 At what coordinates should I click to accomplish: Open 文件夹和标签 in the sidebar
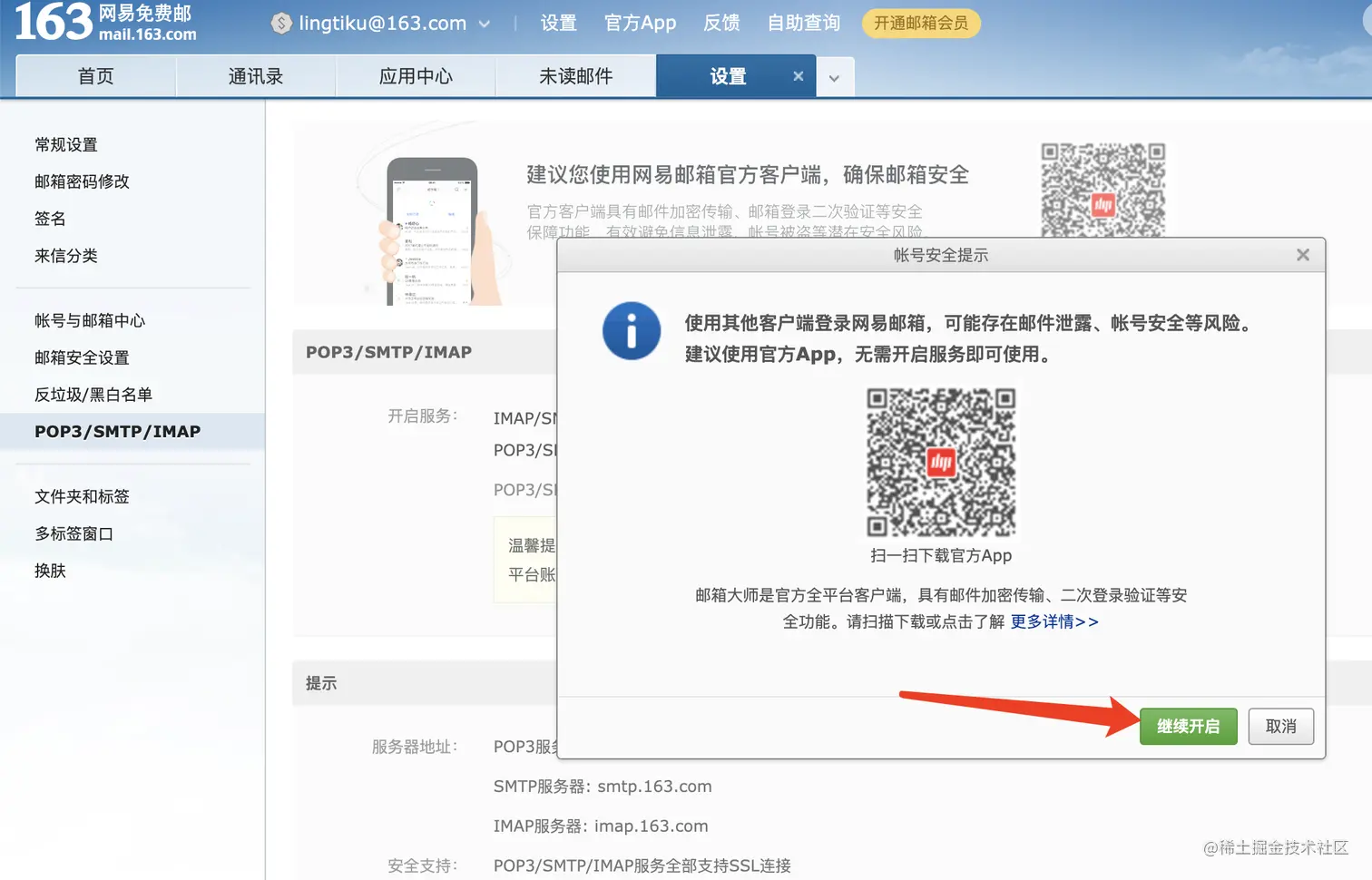82,496
